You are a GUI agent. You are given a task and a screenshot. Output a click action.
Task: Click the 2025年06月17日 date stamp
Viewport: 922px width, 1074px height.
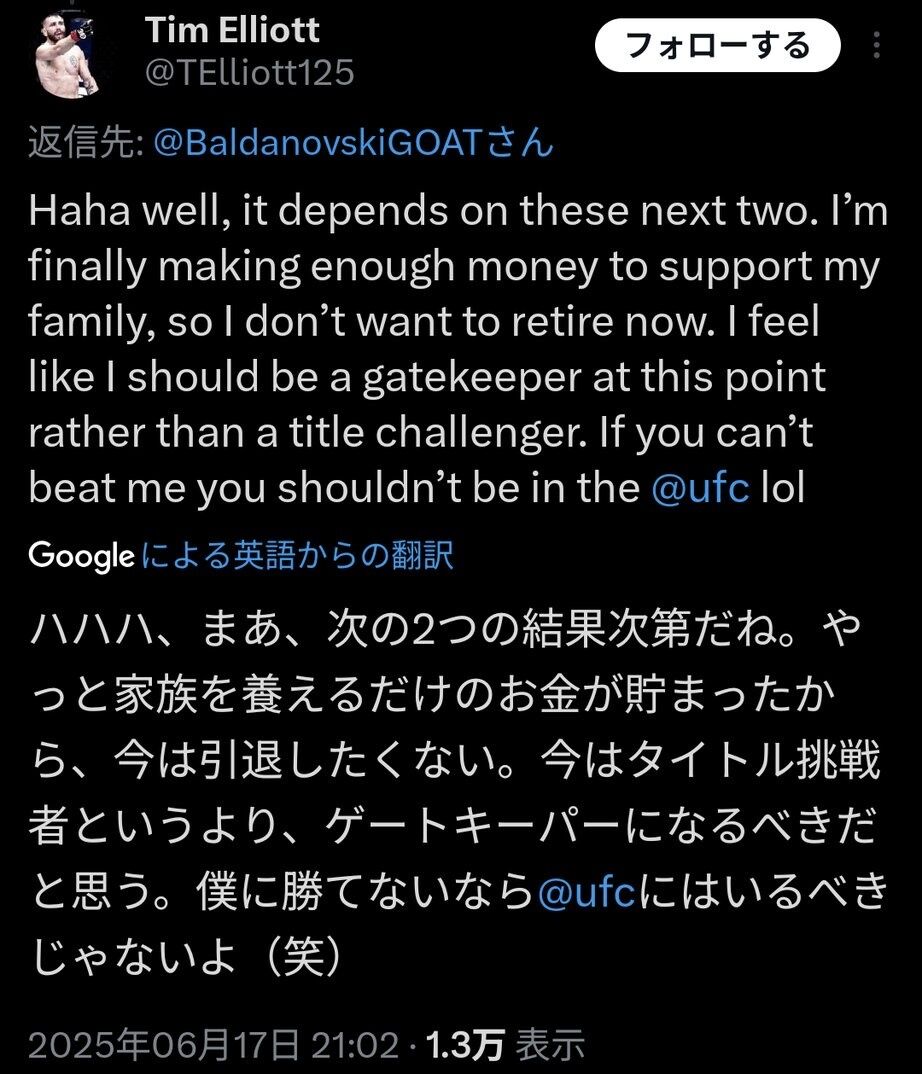point(164,1046)
